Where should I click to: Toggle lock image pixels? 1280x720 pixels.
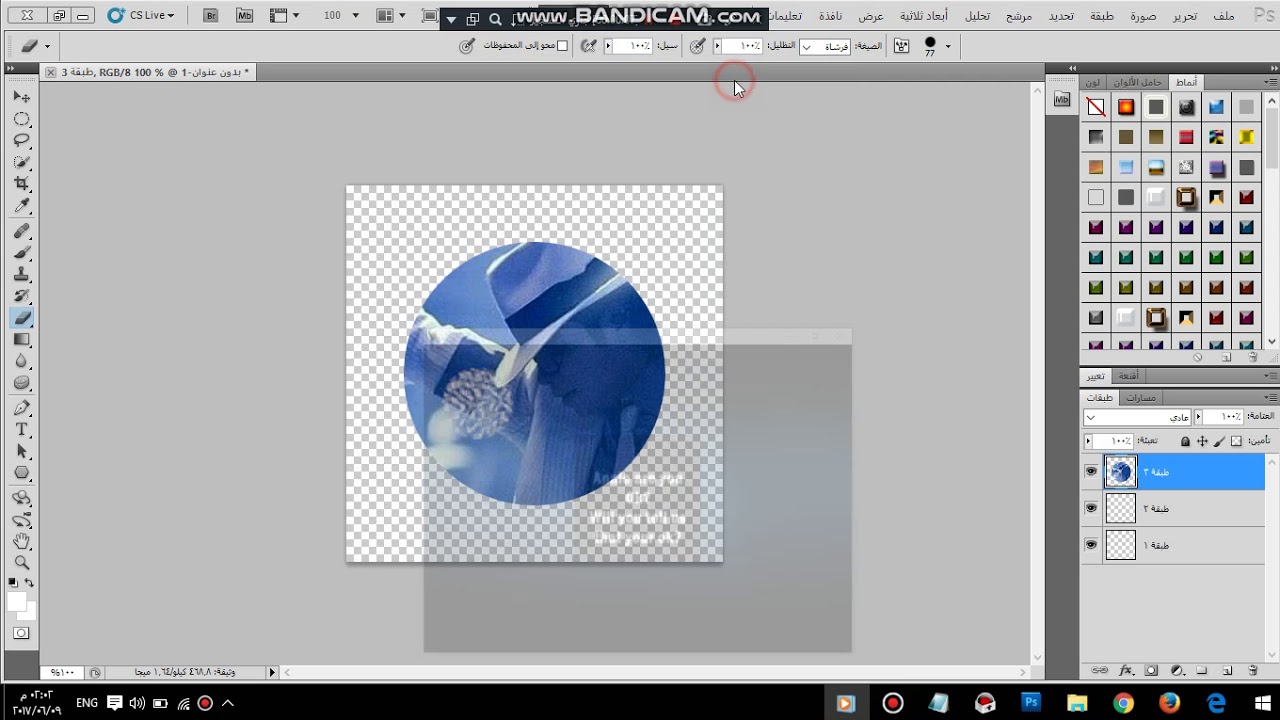point(1219,441)
